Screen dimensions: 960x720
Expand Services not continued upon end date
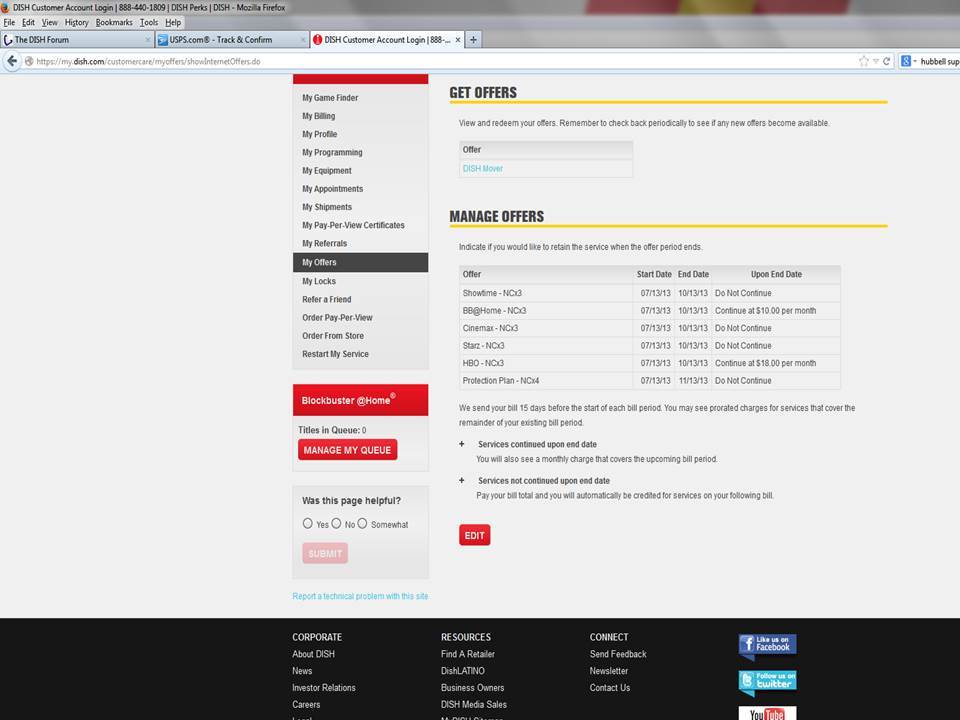[x=462, y=481]
